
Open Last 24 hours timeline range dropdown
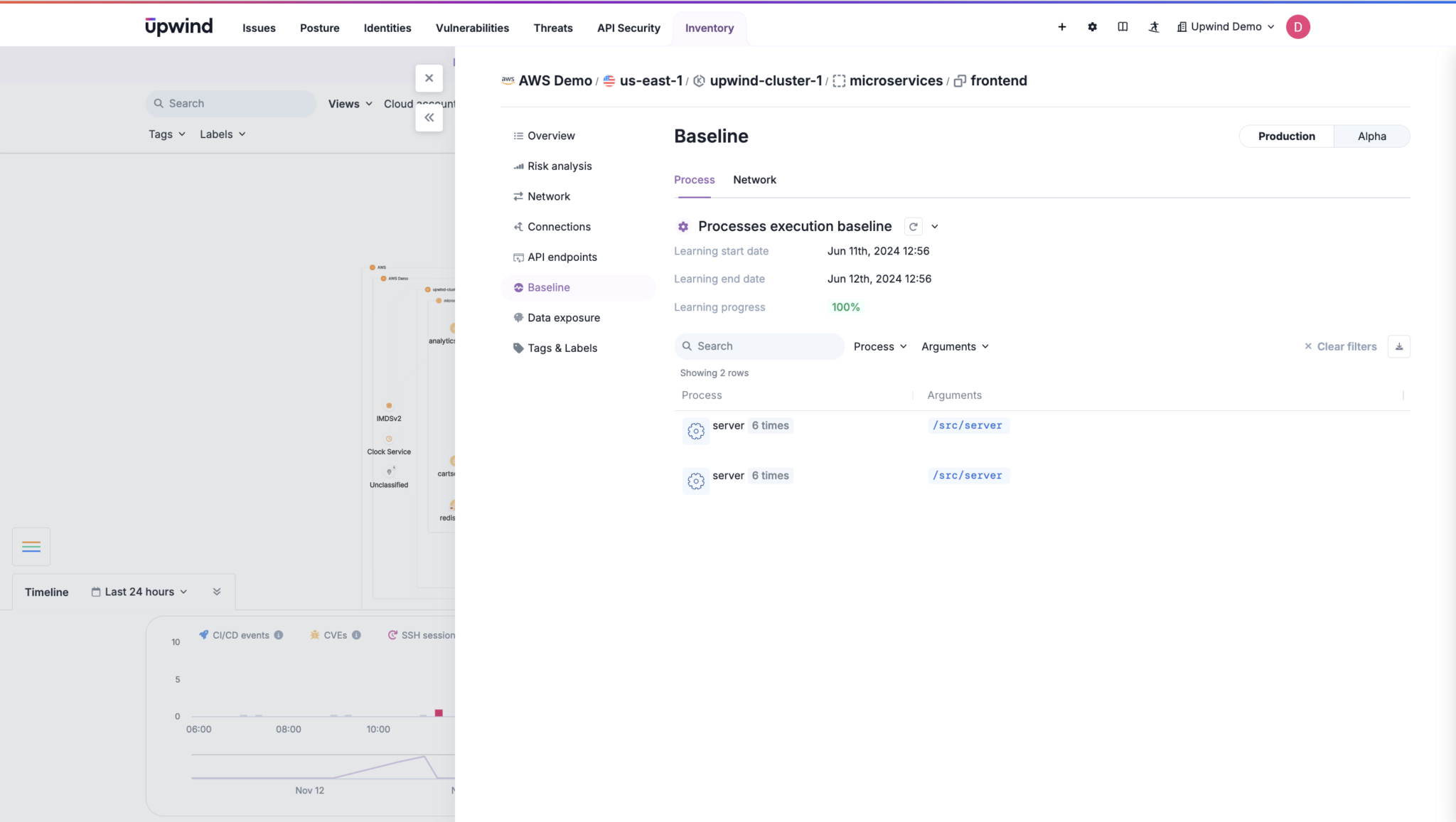pyautogui.click(x=139, y=592)
